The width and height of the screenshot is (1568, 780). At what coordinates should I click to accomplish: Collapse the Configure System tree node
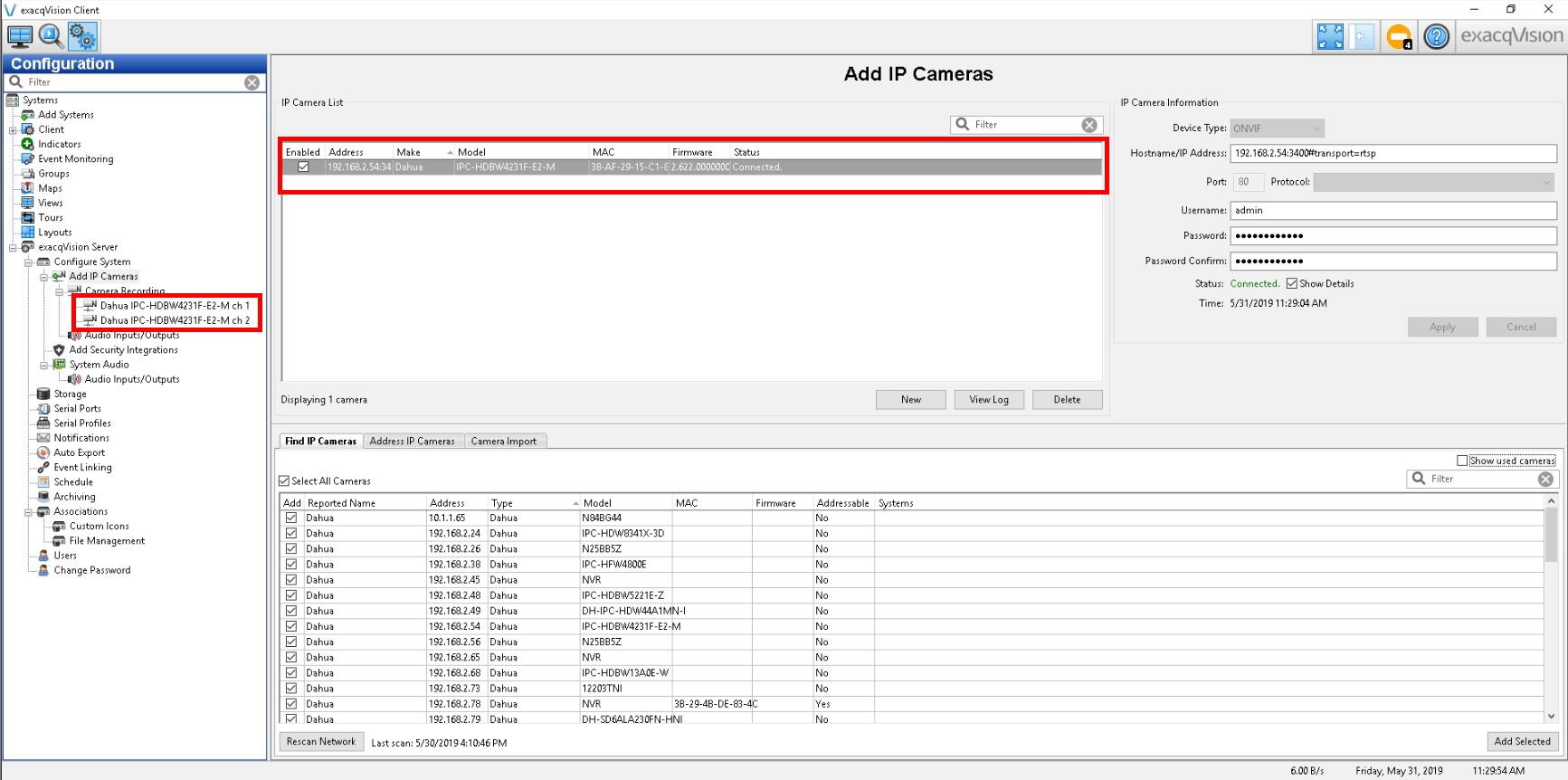pos(28,262)
